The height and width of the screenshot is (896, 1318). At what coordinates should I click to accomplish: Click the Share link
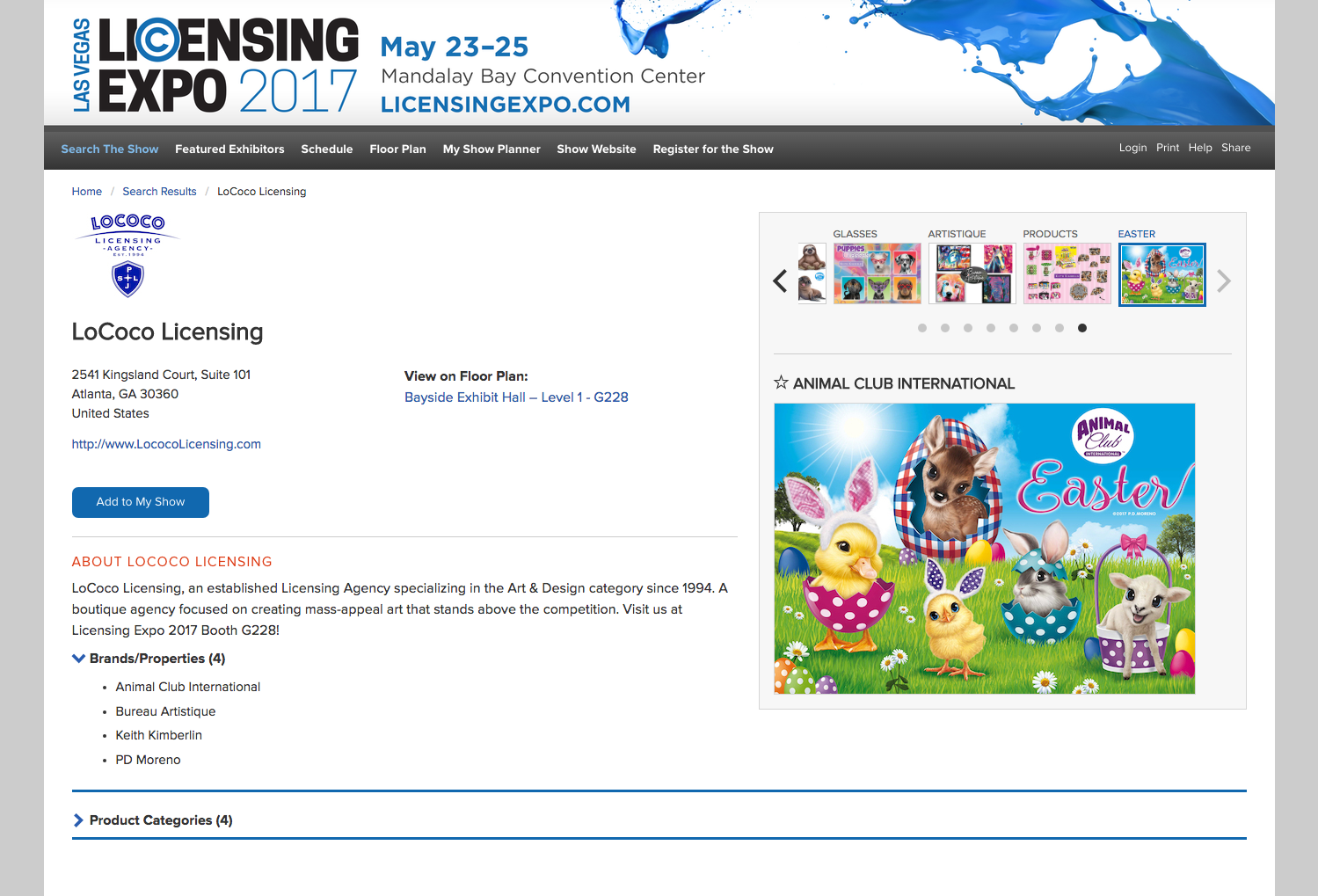[1235, 148]
